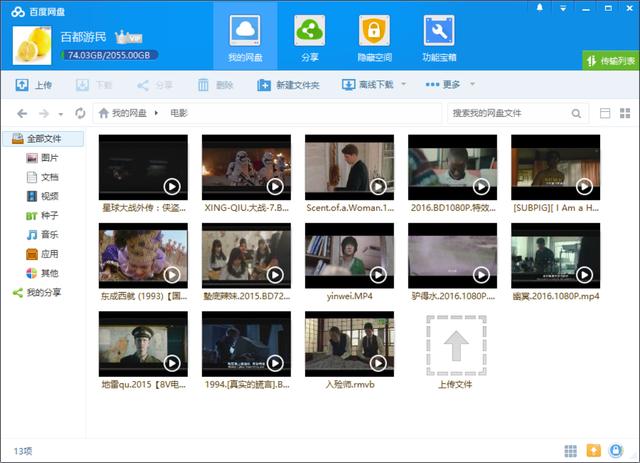
Task: Click the blue lock icon in status bar
Action: (616, 451)
